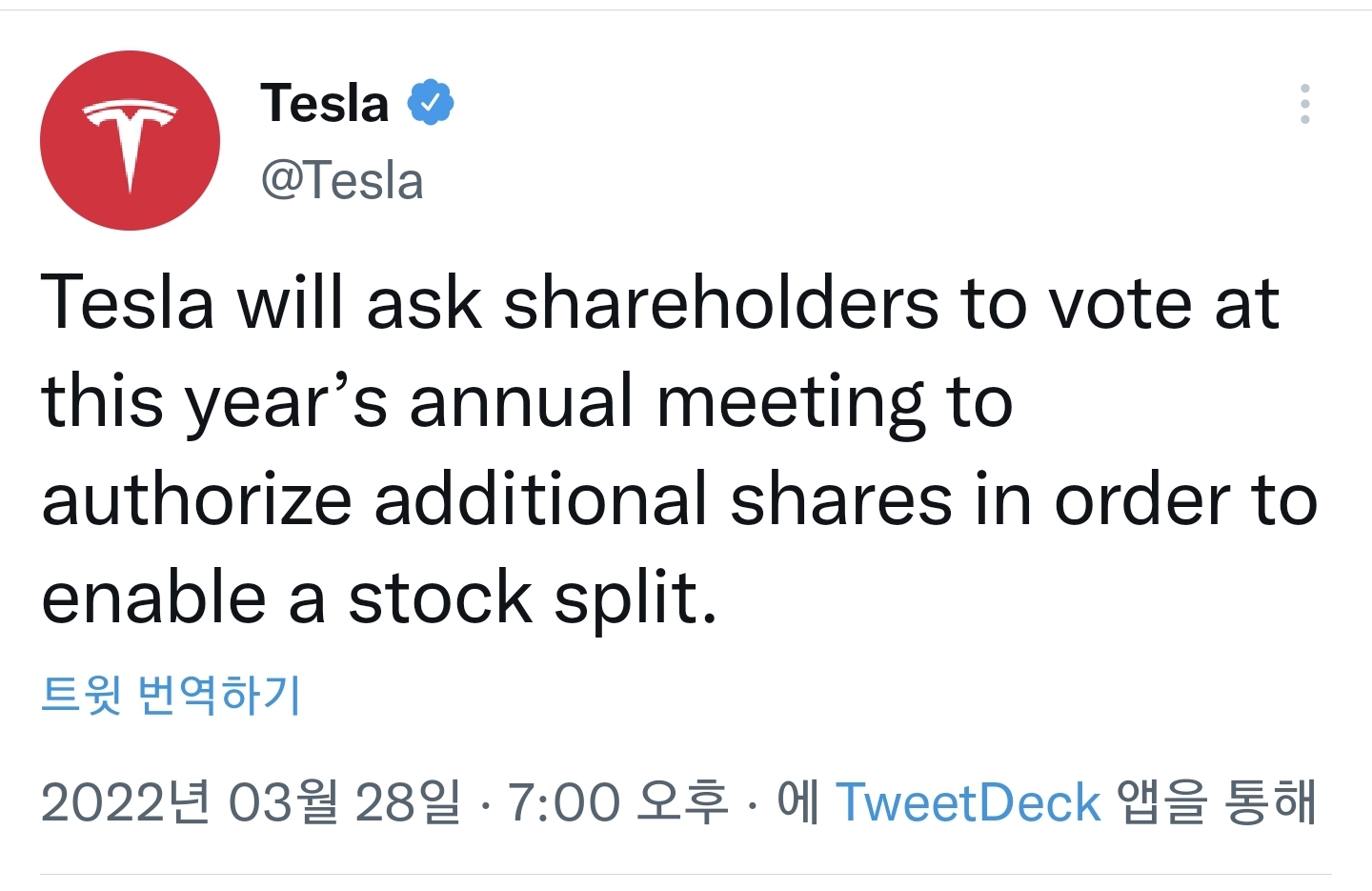Click the 2022년 03월 28일 date stamp
This screenshot has width=1372, height=891.
250,802
